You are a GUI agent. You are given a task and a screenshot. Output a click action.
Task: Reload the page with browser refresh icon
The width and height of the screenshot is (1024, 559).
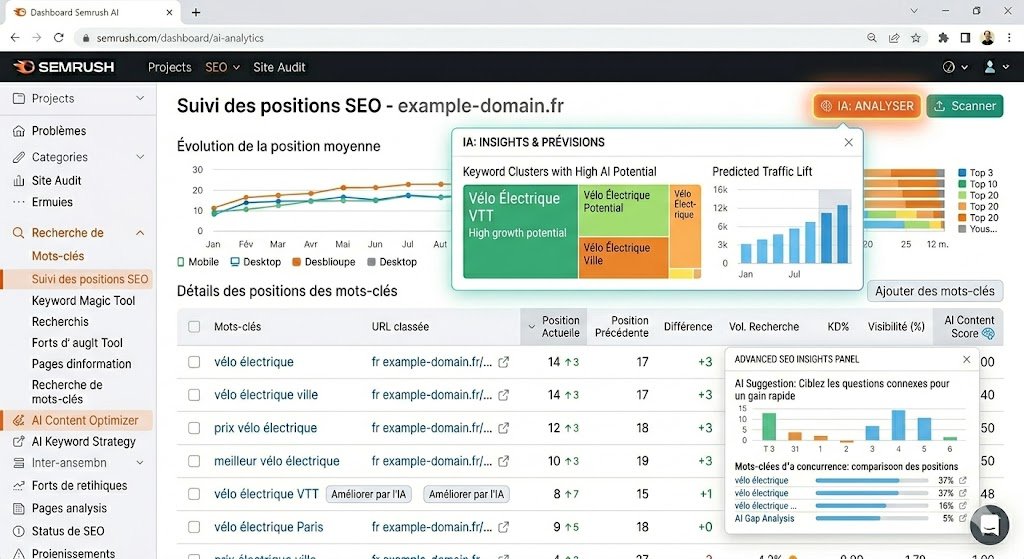coord(59,38)
